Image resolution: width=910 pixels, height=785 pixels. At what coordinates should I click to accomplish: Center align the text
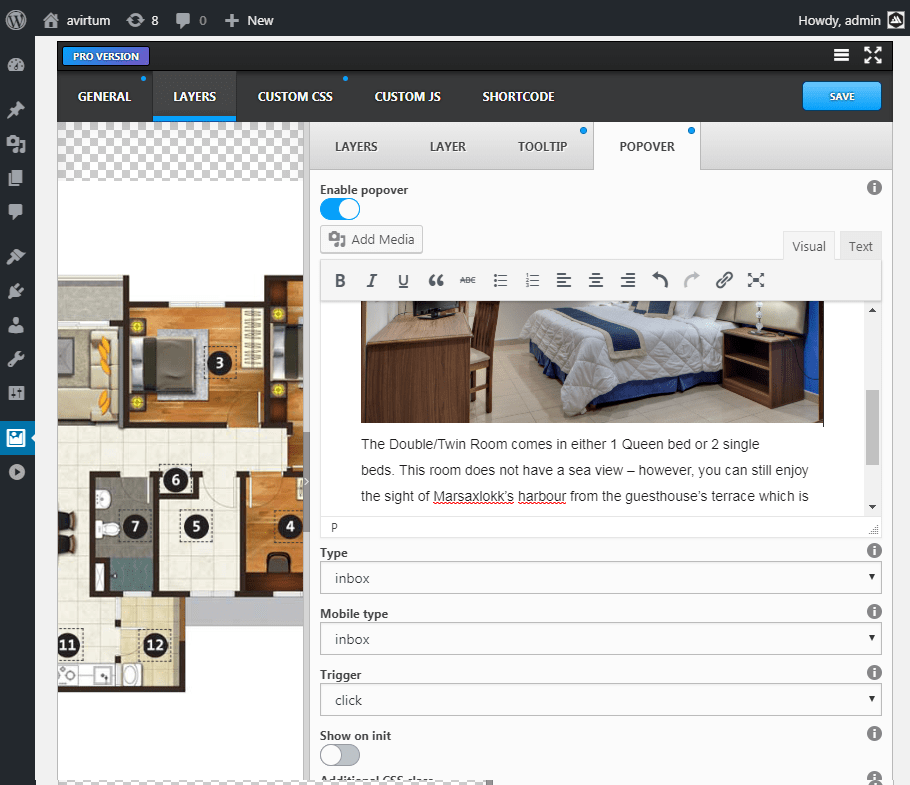pos(596,281)
